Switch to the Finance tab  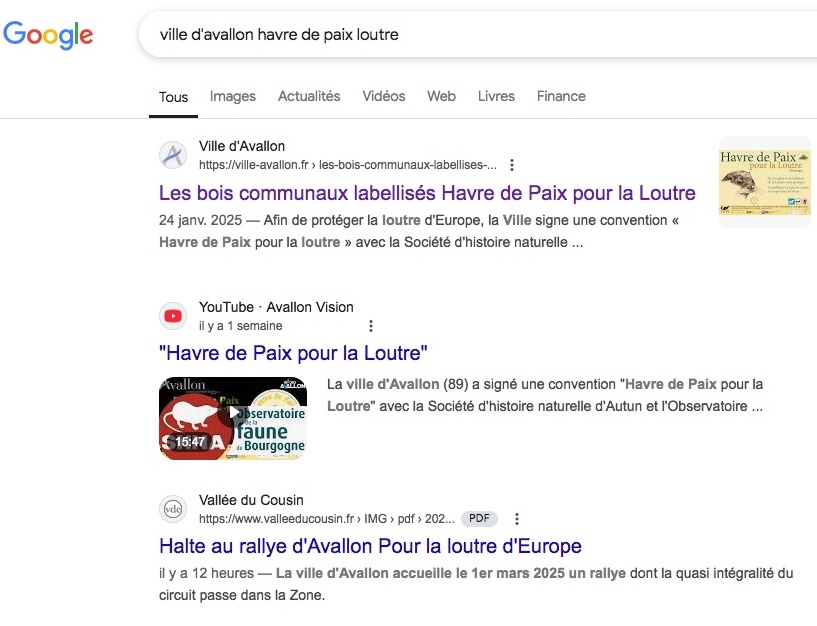(x=561, y=96)
